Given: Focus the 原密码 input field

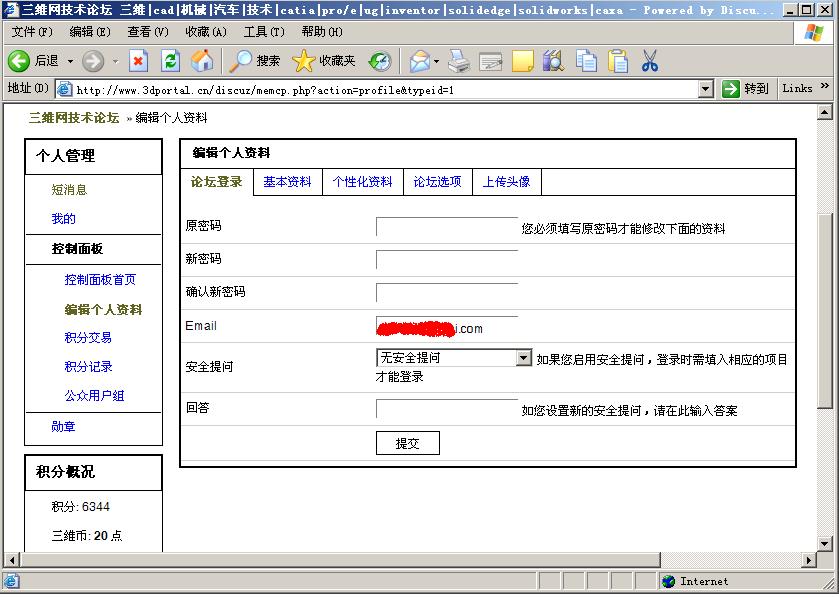Looking at the screenshot, I should click(x=447, y=226).
